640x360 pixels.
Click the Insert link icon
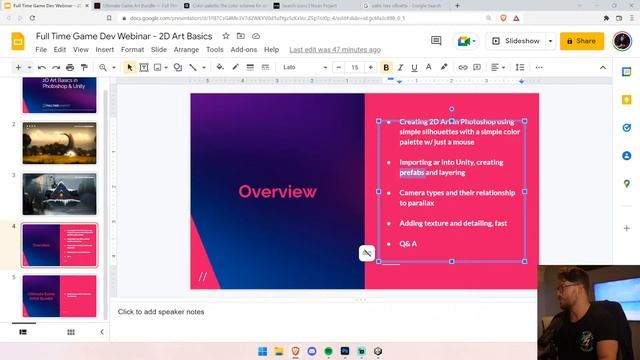click(462, 67)
